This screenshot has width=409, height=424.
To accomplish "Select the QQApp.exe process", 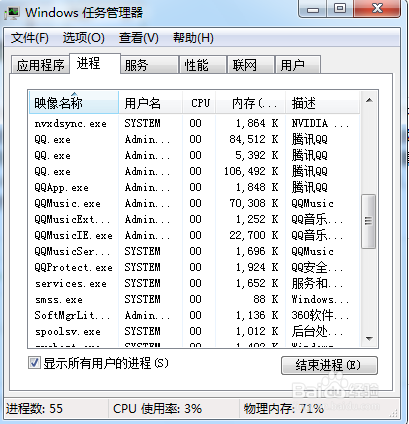I will point(195,187).
